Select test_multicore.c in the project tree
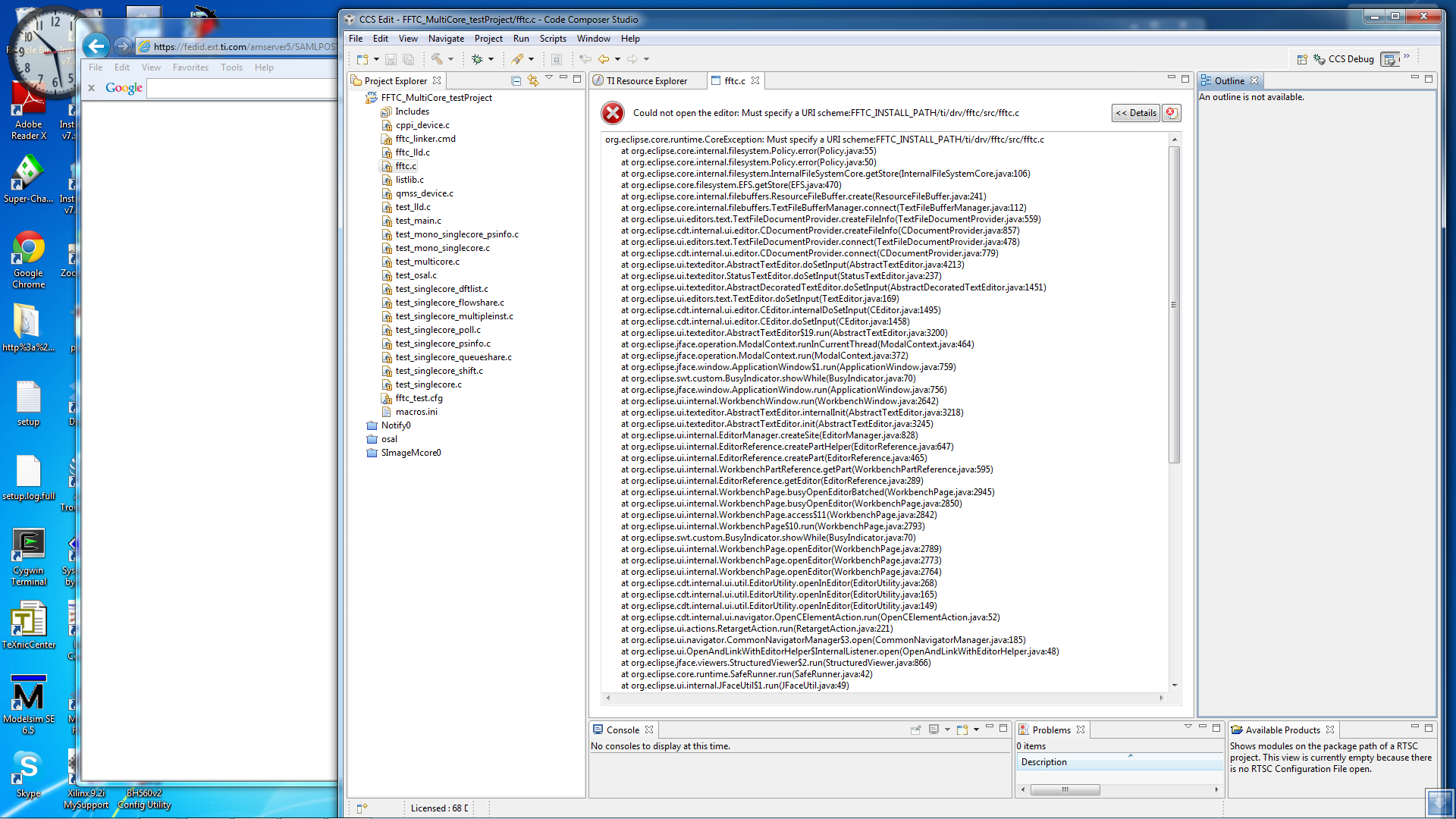 427,262
